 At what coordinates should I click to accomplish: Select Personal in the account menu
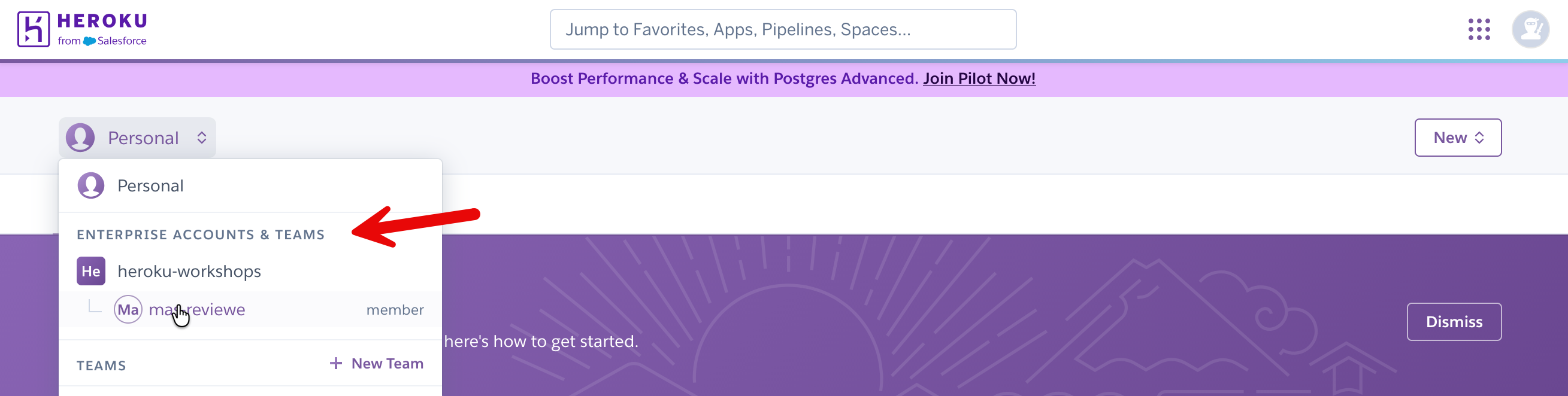pos(150,185)
